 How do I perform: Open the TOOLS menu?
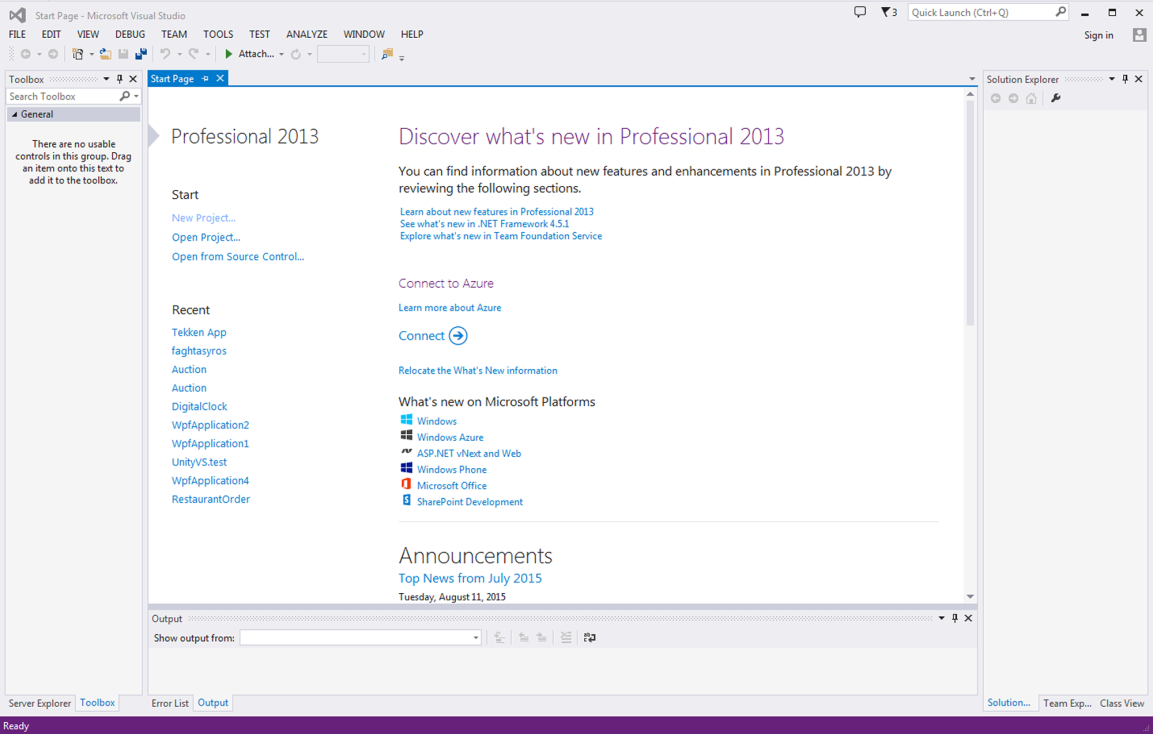pos(218,34)
